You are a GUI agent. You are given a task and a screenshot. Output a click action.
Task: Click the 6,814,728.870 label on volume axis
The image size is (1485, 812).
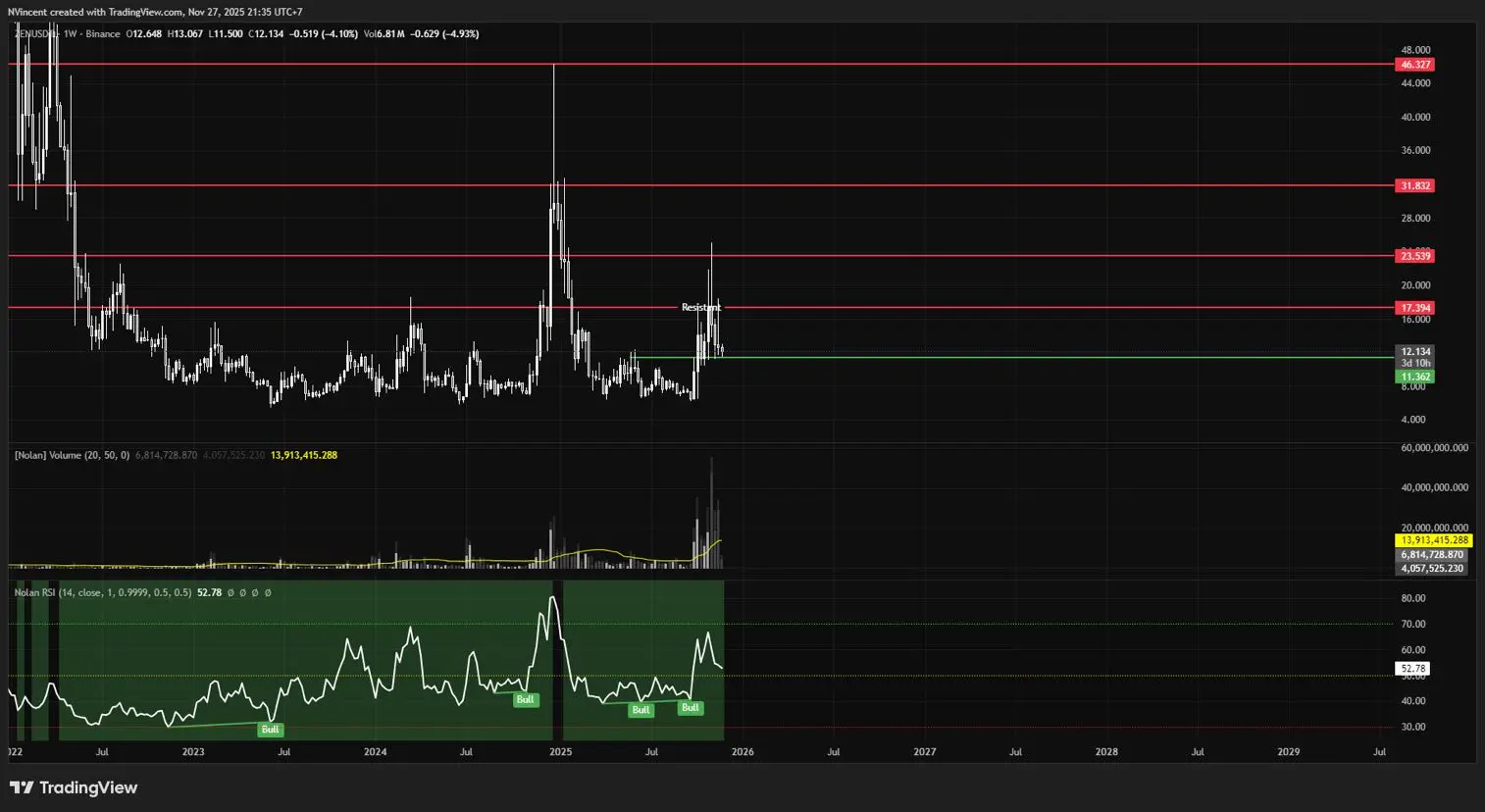pyautogui.click(x=1432, y=555)
